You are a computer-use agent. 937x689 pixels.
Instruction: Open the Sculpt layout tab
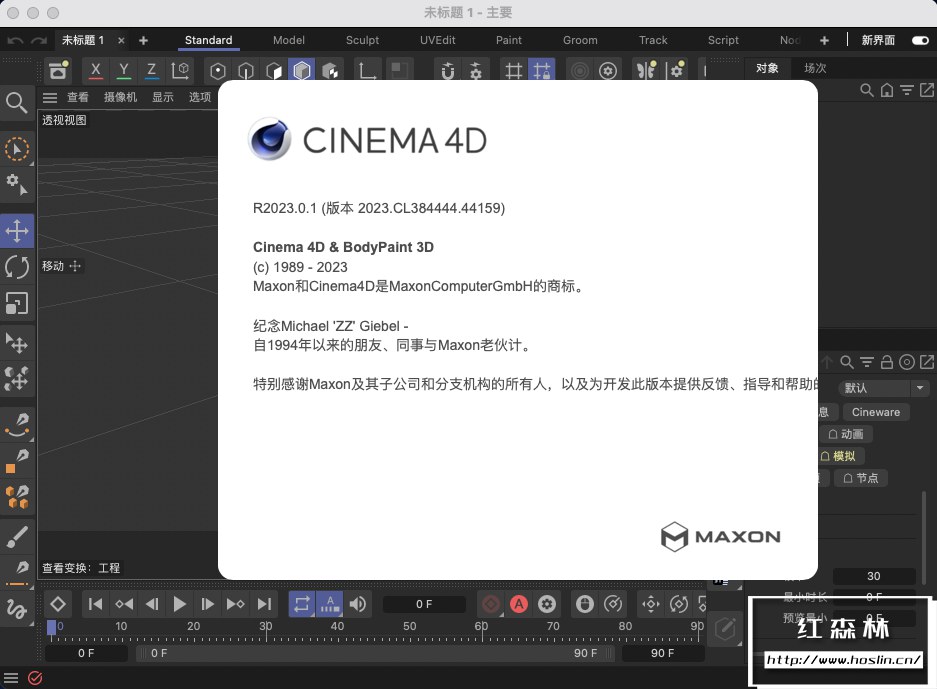tap(362, 40)
